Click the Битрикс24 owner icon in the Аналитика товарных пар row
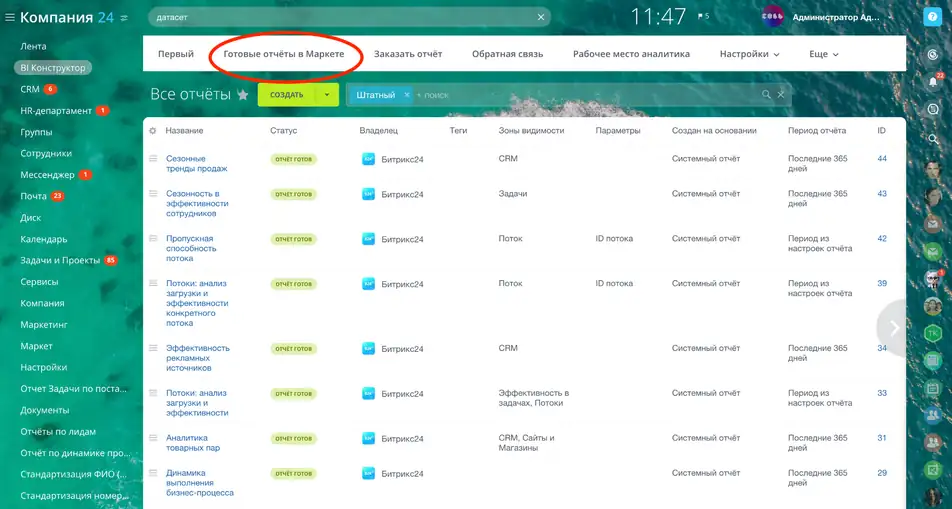This screenshot has width=952, height=509. 368,439
